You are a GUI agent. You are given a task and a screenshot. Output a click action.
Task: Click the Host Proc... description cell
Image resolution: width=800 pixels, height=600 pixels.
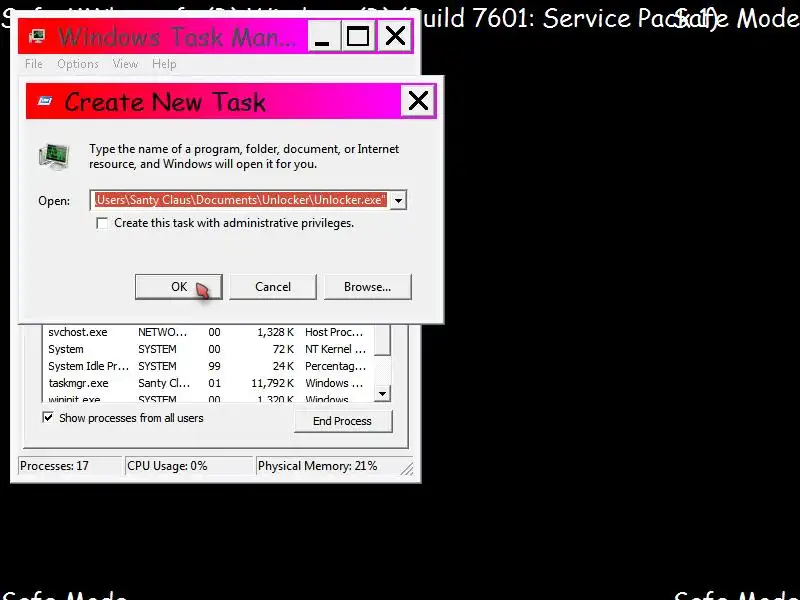pyautogui.click(x=334, y=332)
